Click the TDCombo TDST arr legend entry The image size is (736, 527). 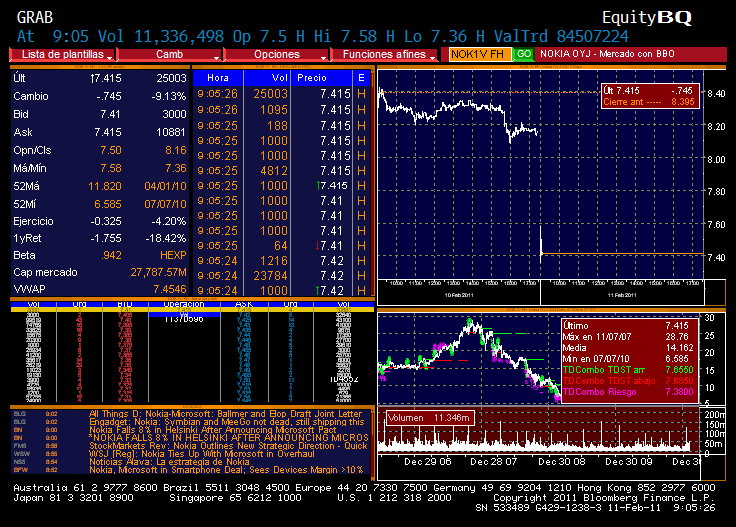tap(628, 370)
